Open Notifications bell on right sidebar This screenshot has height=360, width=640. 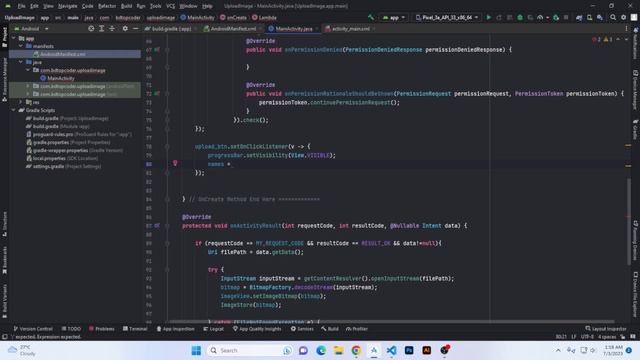click(636, 43)
